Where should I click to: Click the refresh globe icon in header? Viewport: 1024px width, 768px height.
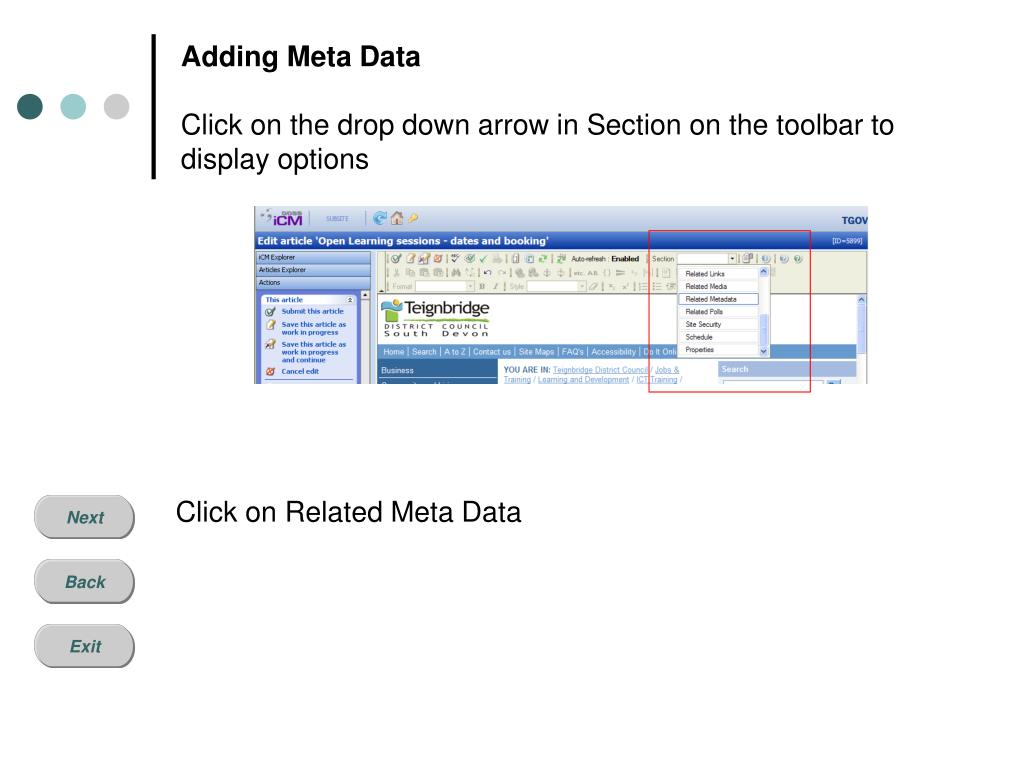[x=380, y=218]
